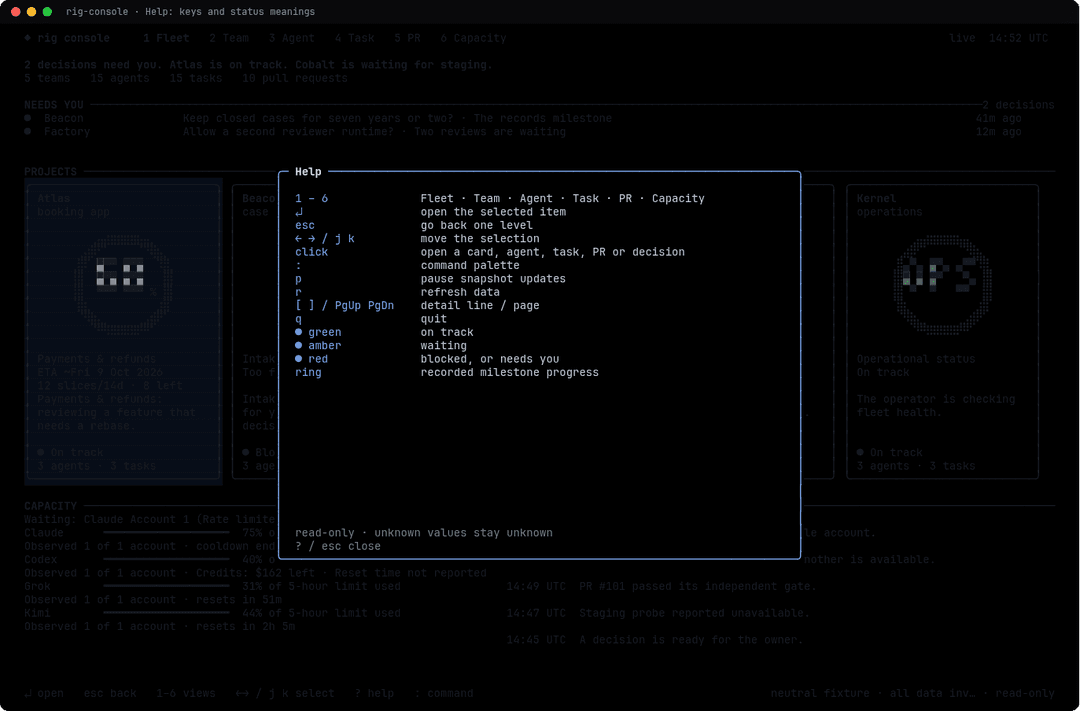Click the rig console diamond logo
The height and width of the screenshot is (711, 1080).
[x=28, y=38]
